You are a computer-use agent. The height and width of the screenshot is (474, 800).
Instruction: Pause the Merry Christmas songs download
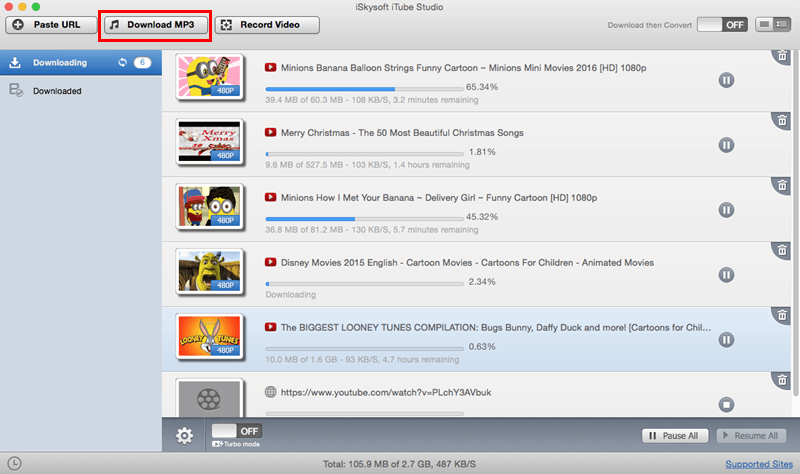pyautogui.click(x=726, y=145)
